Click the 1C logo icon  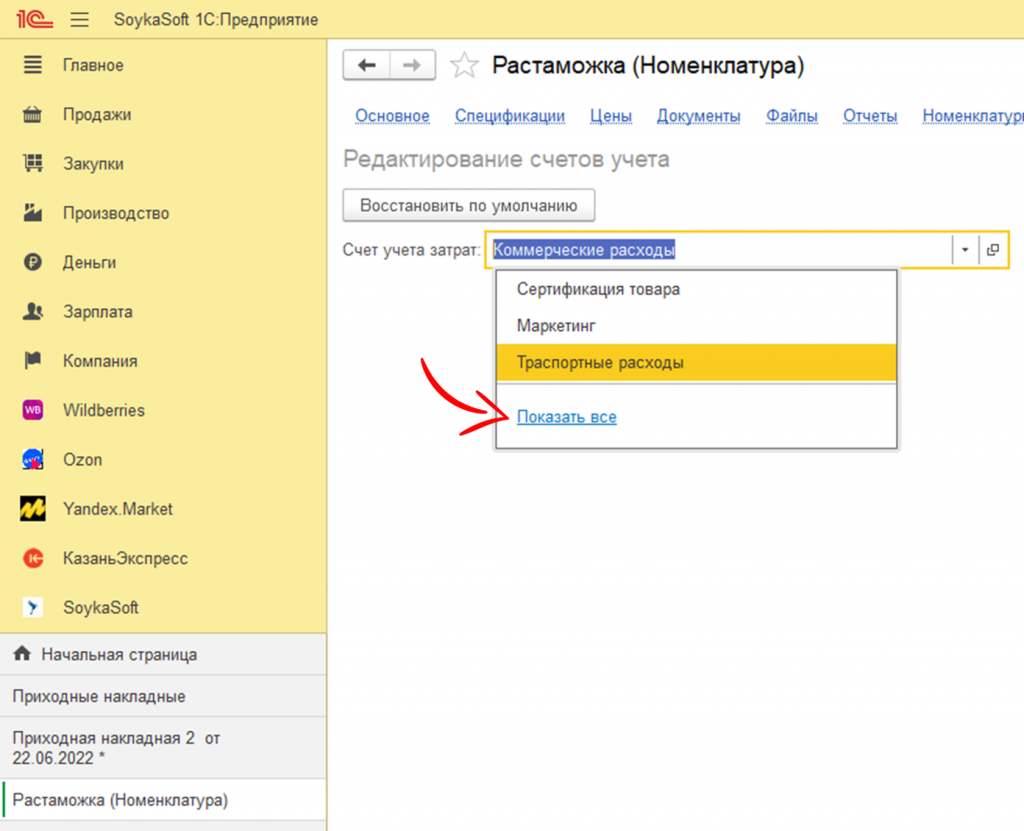(27, 19)
